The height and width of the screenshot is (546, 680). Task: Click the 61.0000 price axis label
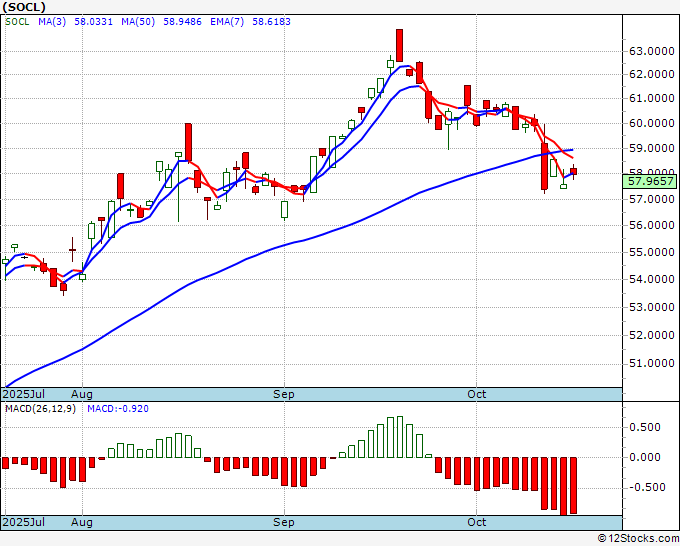(651, 98)
